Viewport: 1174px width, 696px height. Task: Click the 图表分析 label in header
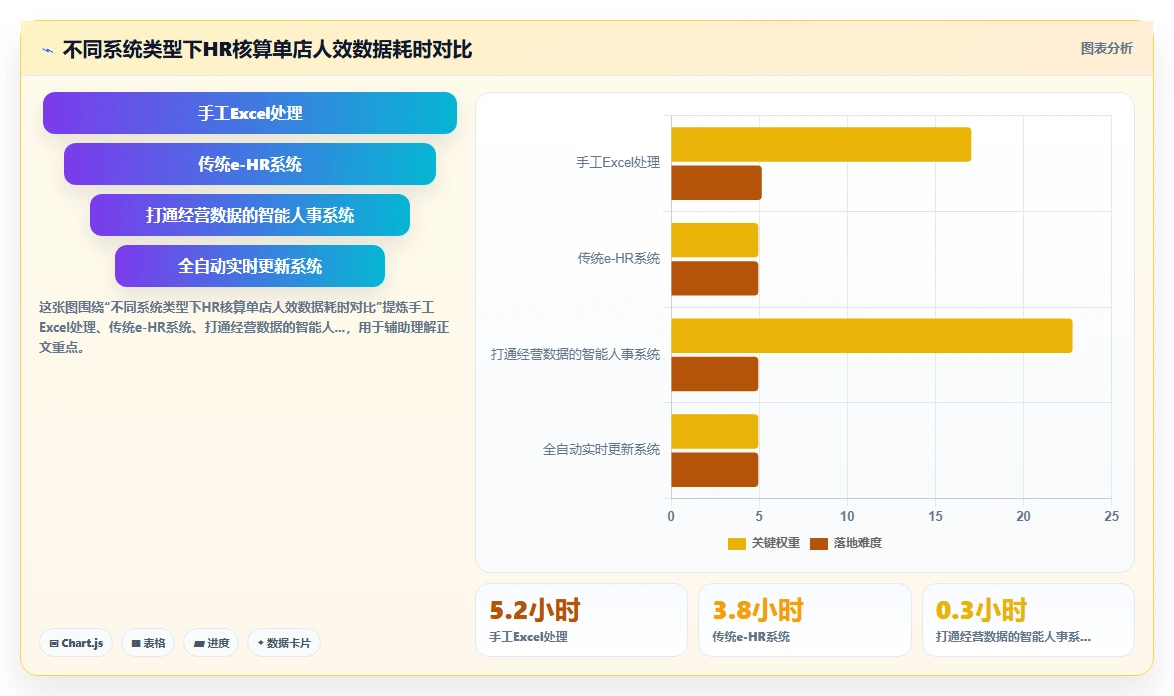coord(1106,49)
